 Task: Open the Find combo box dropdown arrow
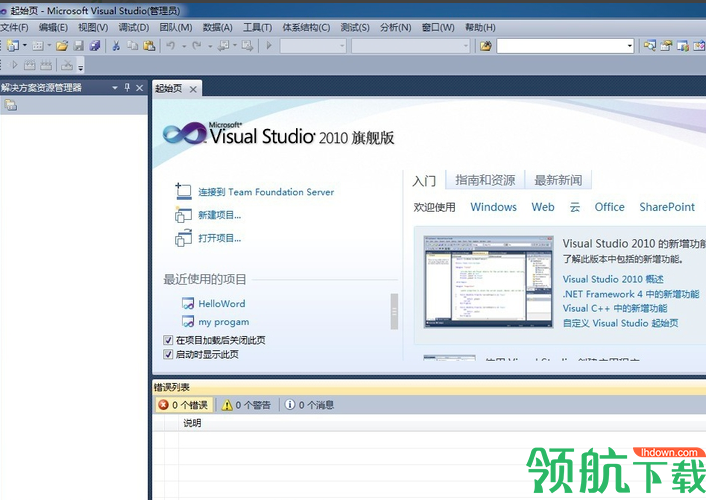(x=630, y=45)
